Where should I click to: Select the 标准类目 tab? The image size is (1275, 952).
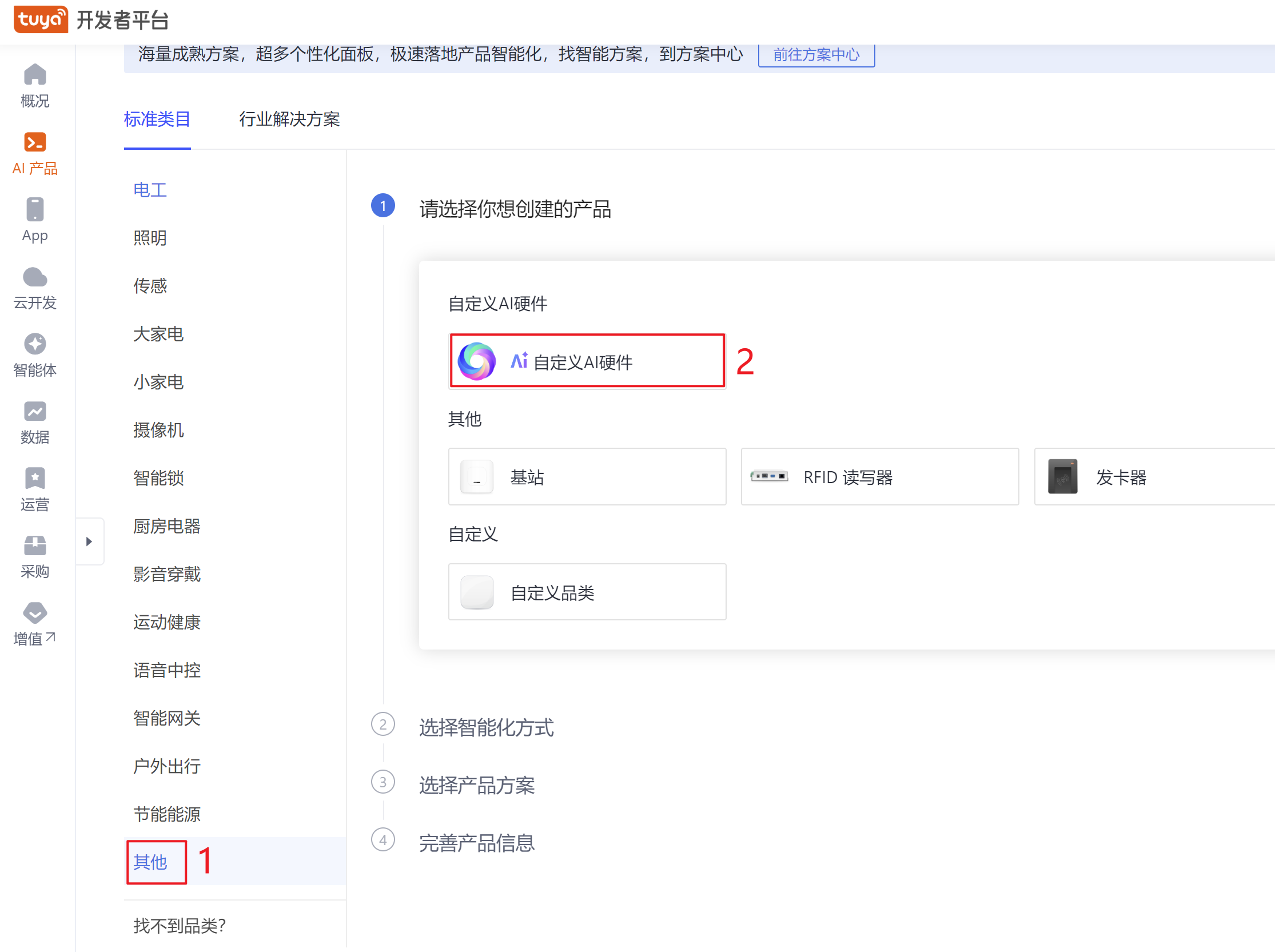(x=157, y=120)
